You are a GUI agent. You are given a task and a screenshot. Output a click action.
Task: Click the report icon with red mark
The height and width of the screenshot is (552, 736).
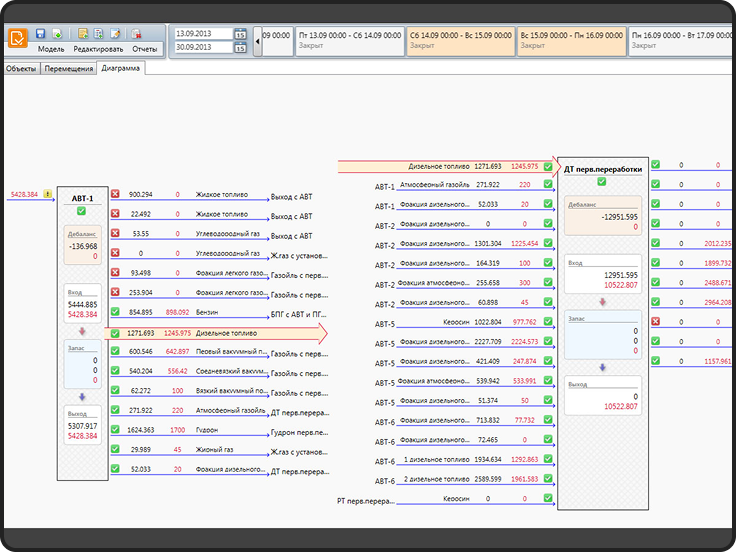pos(137,34)
